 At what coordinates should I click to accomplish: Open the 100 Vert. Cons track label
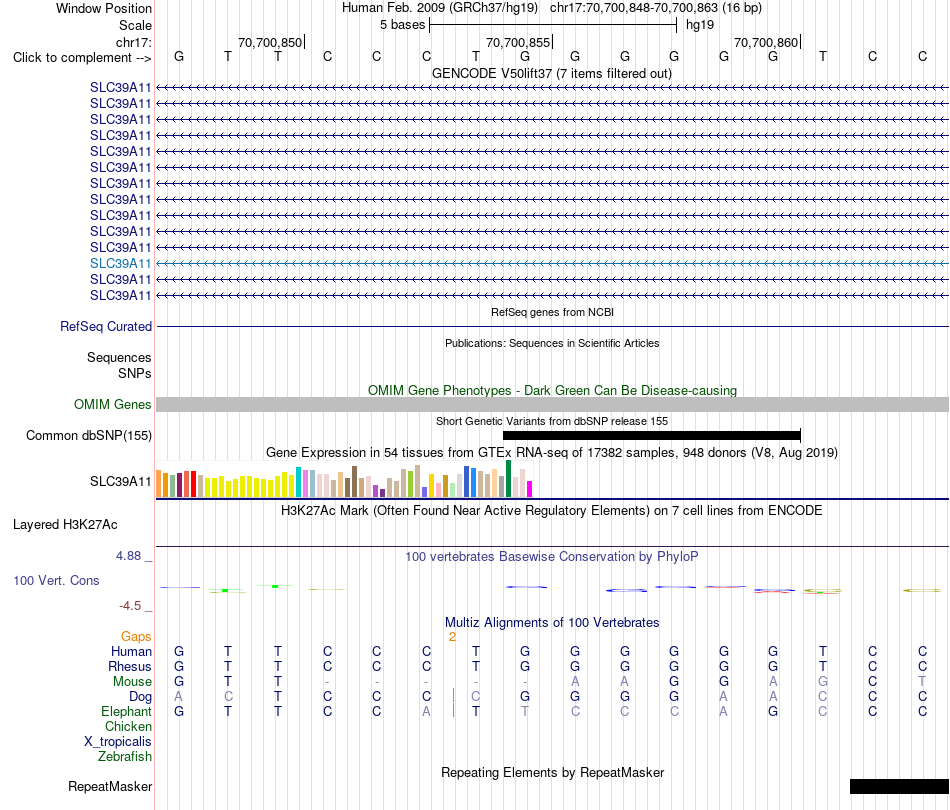click(x=56, y=580)
